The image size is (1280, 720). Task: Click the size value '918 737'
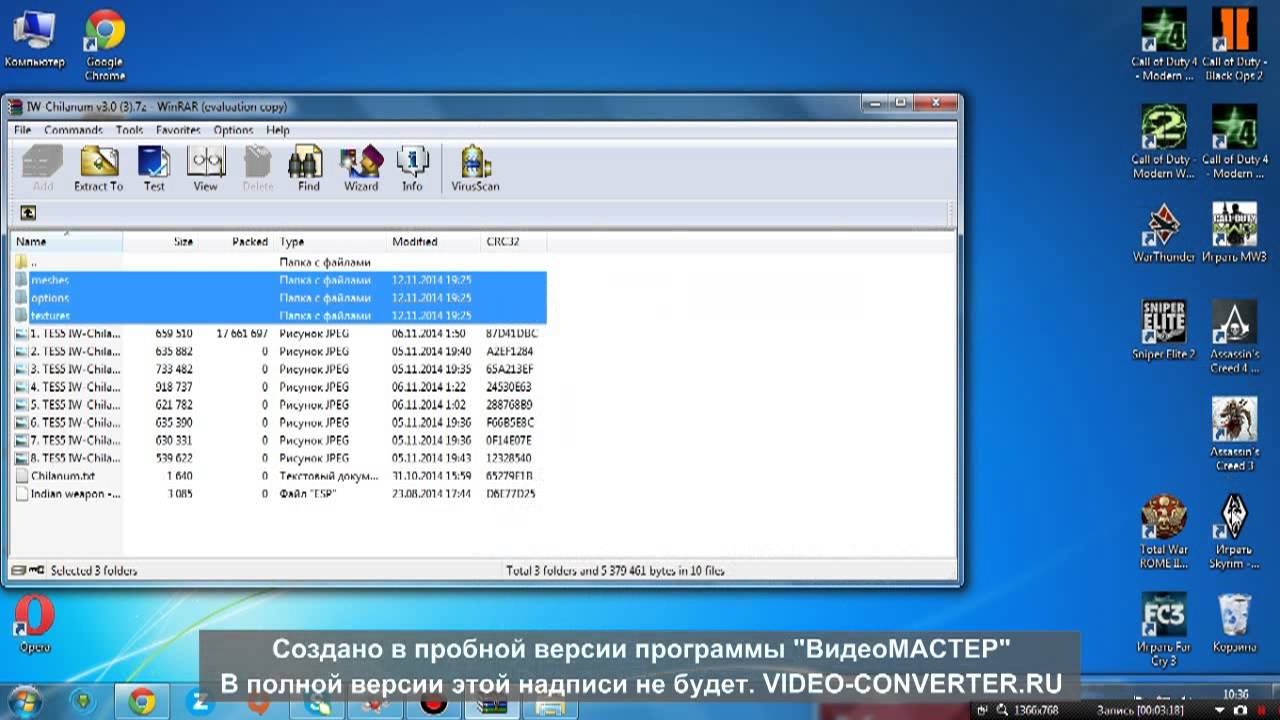(x=174, y=387)
